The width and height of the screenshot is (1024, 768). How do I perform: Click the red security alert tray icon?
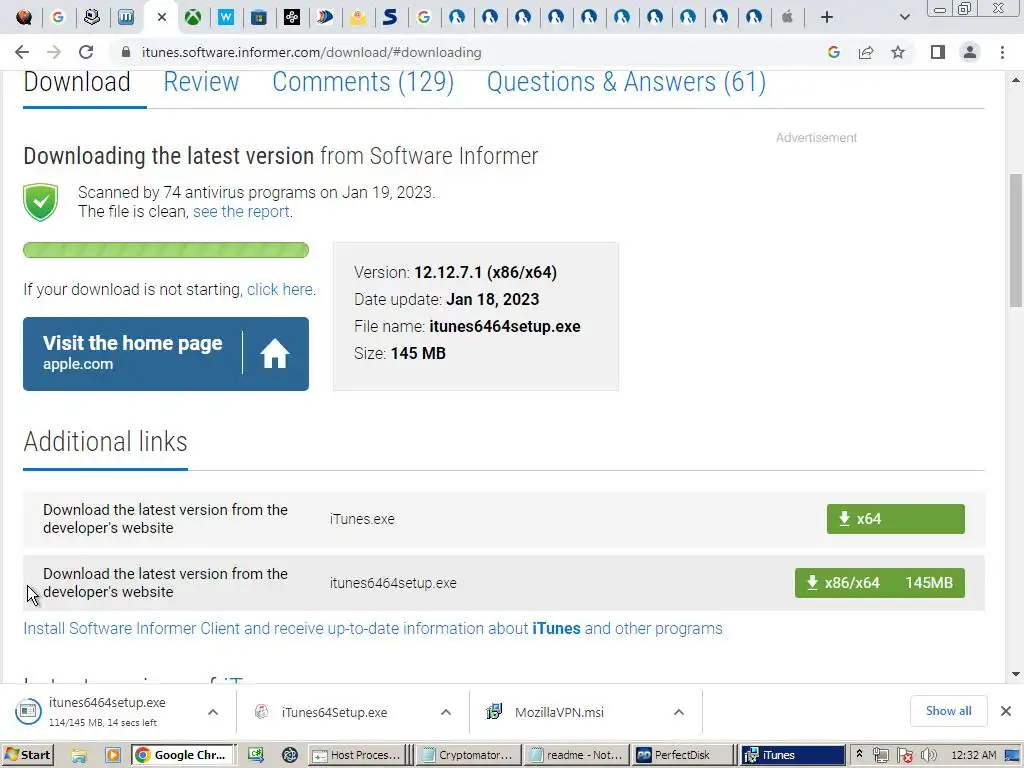(x=904, y=756)
